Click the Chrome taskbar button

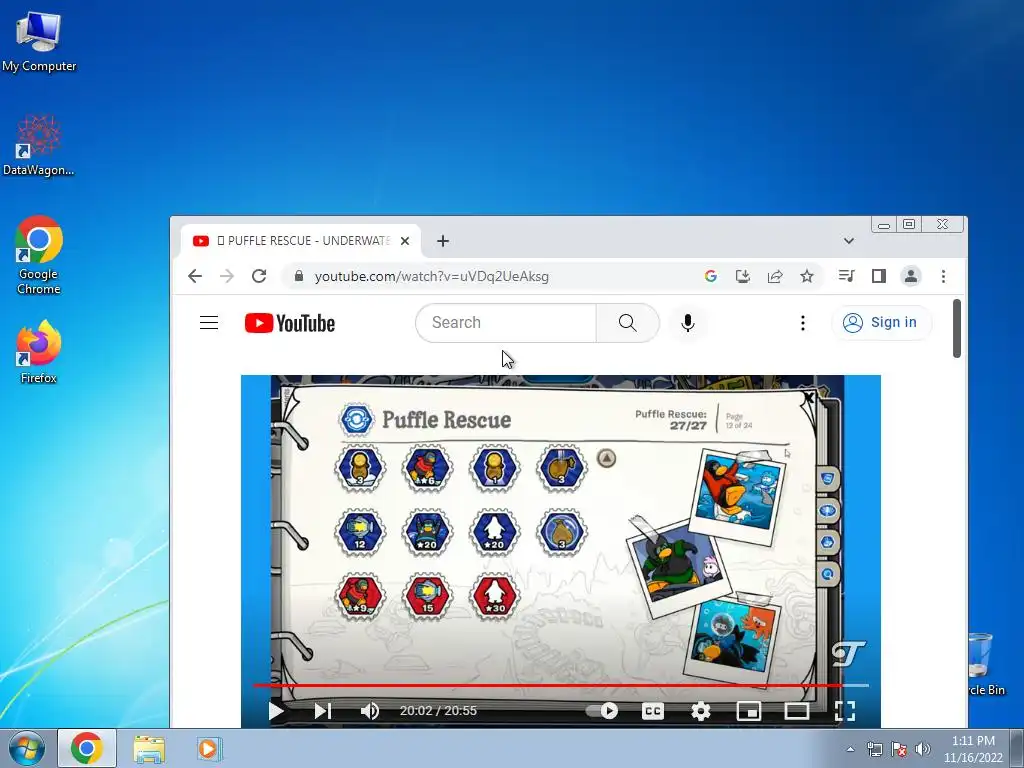[87, 748]
